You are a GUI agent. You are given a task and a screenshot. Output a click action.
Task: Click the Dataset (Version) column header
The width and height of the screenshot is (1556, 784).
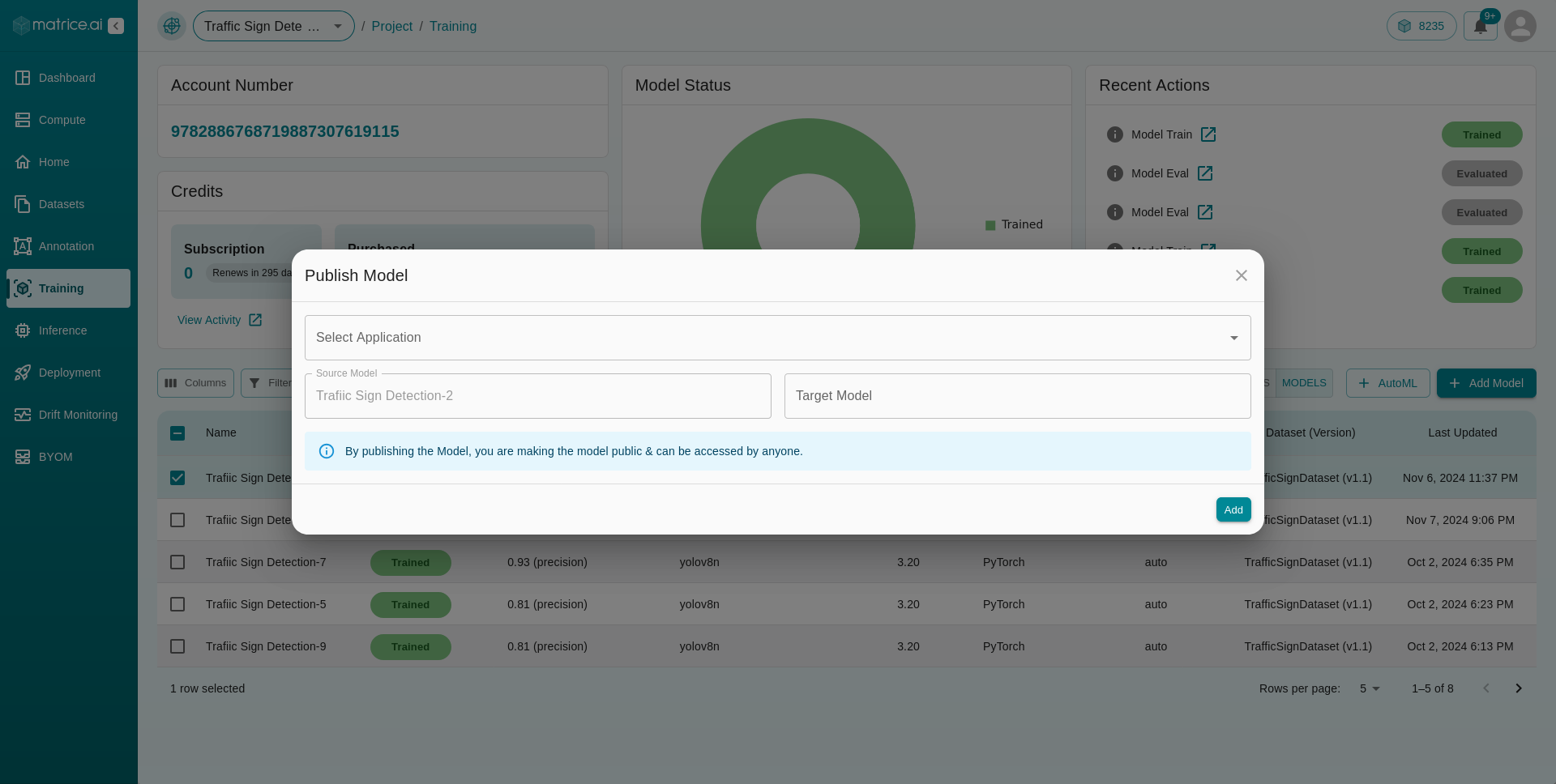[1310, 432]
